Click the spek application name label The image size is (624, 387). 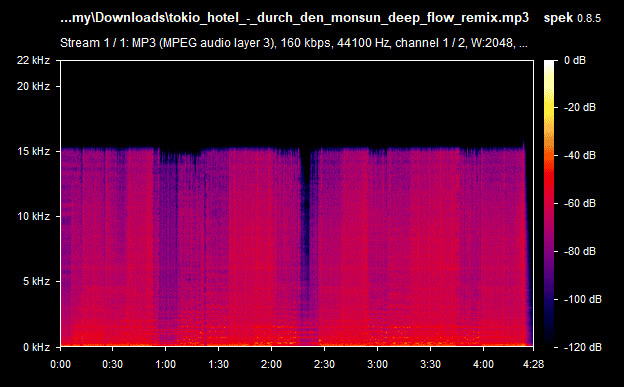pos(558,18)
